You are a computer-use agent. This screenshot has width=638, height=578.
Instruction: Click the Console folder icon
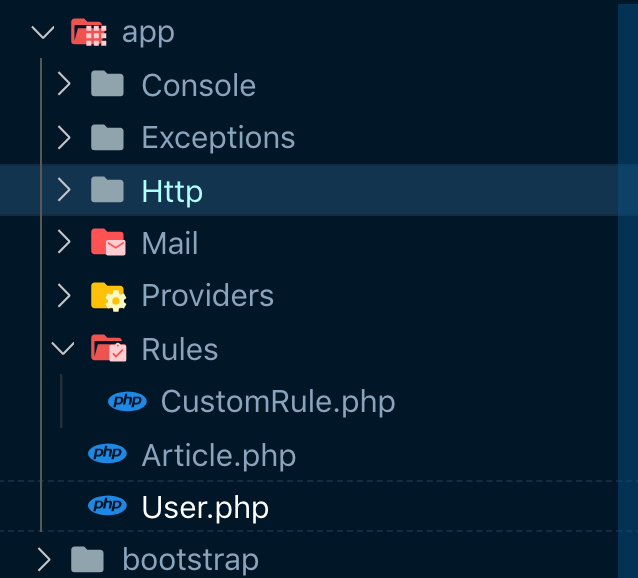click(107, 85)
